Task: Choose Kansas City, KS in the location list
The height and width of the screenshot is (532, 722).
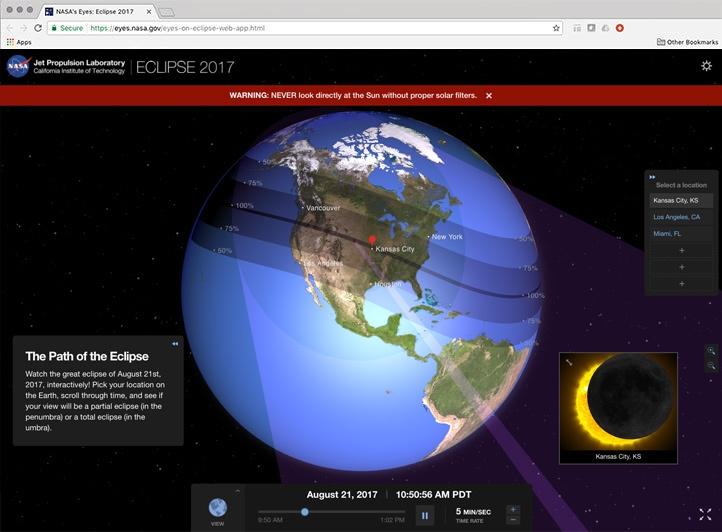Action: (x=677, y=200)
